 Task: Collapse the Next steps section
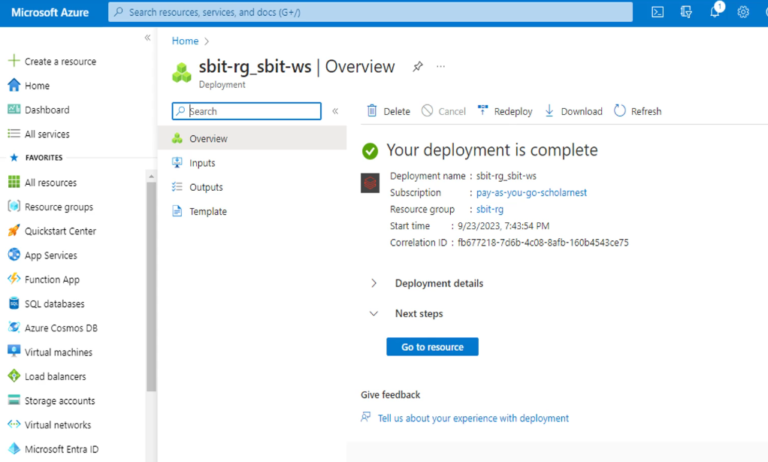374,313
